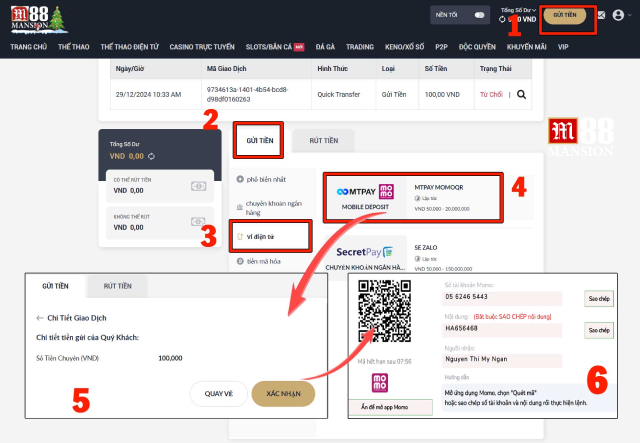This screenshot has height=443, width=640.
Task: Open the mail inbox icon
Action: (601, 15)
